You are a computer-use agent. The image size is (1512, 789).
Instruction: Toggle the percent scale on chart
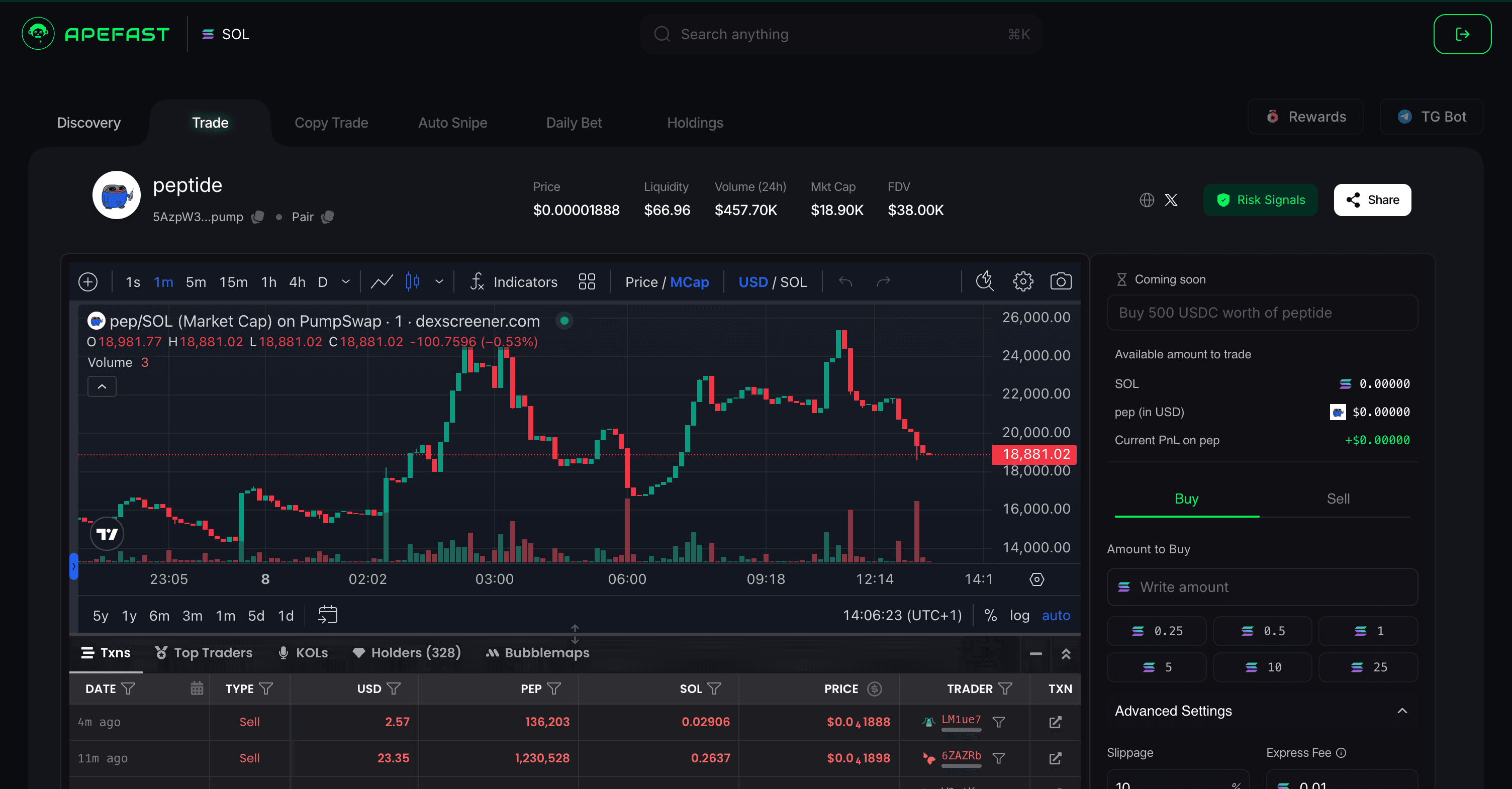pos(990,615)
